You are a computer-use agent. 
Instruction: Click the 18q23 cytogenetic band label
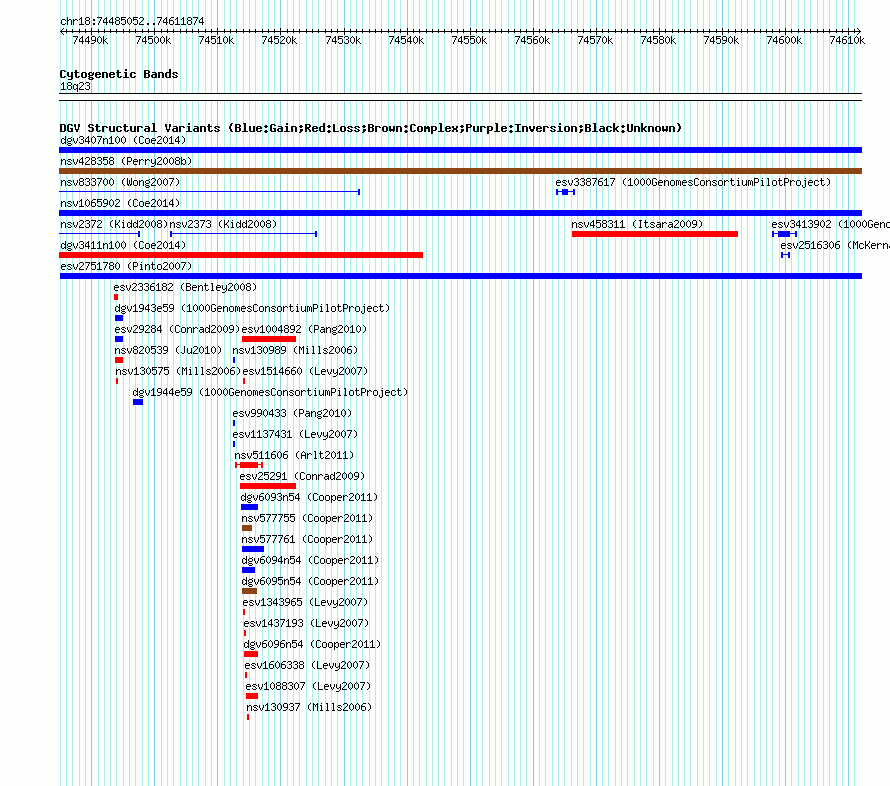coord(75,86)
